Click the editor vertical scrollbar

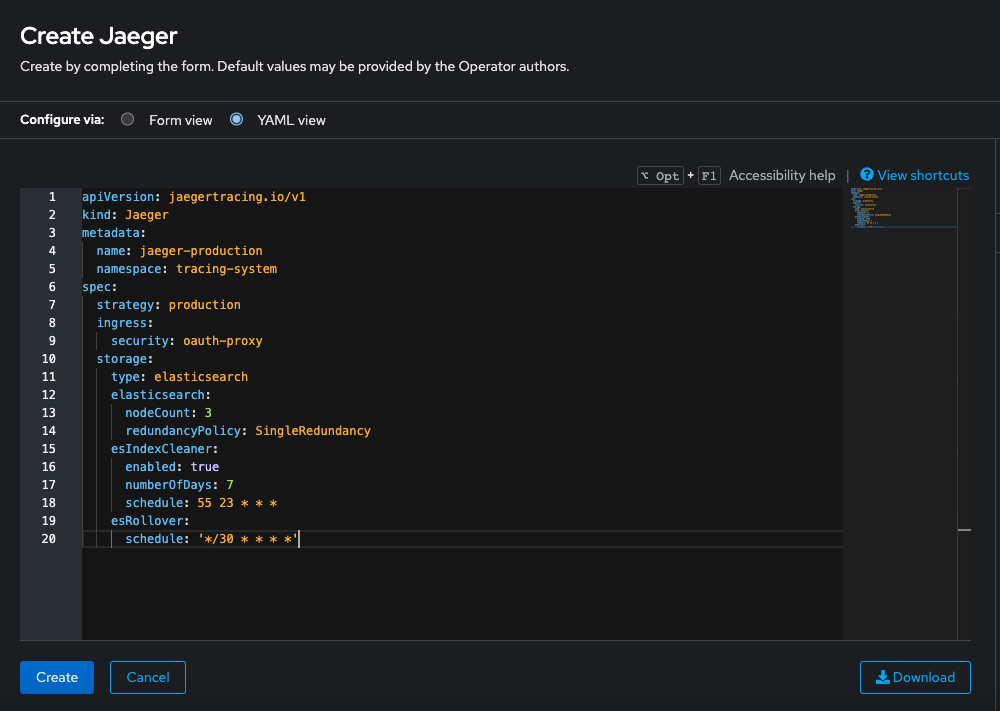tap(964, 413)
